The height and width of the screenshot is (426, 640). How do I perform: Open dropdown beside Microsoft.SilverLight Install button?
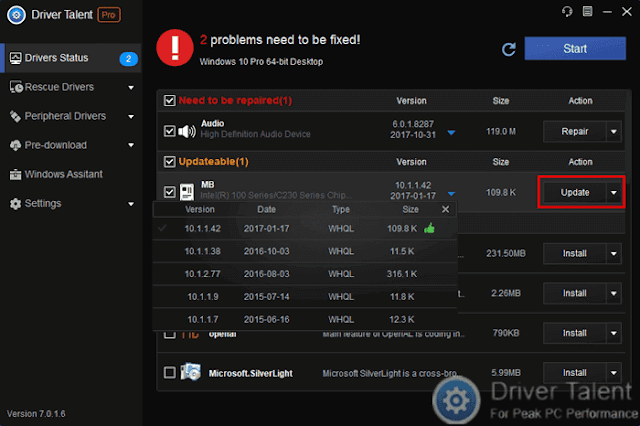[x=613, y=373]
